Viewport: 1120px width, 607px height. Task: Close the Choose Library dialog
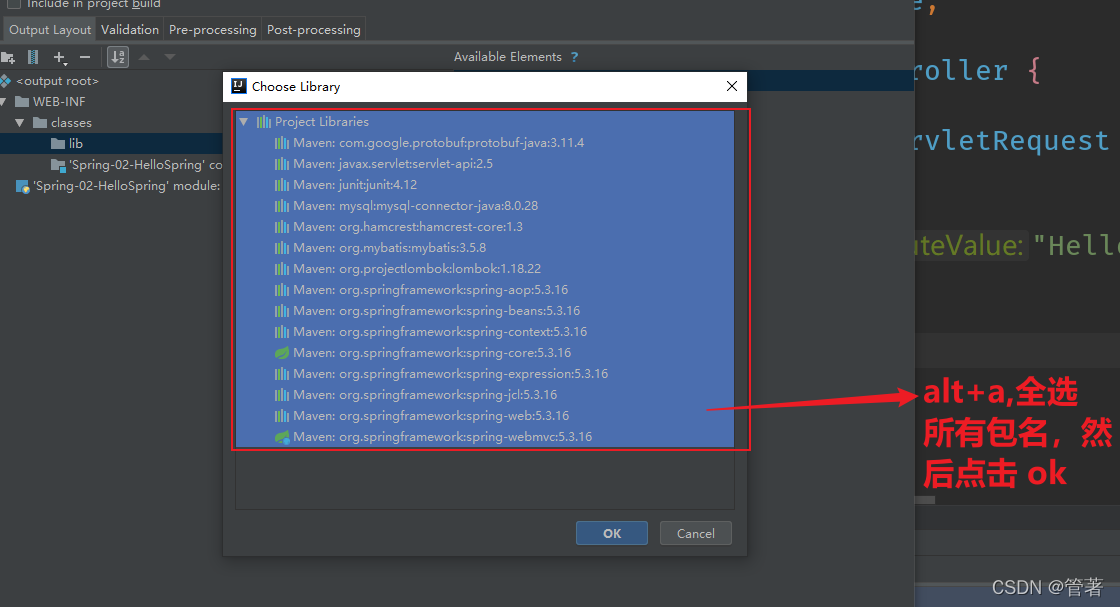point(731,86)
